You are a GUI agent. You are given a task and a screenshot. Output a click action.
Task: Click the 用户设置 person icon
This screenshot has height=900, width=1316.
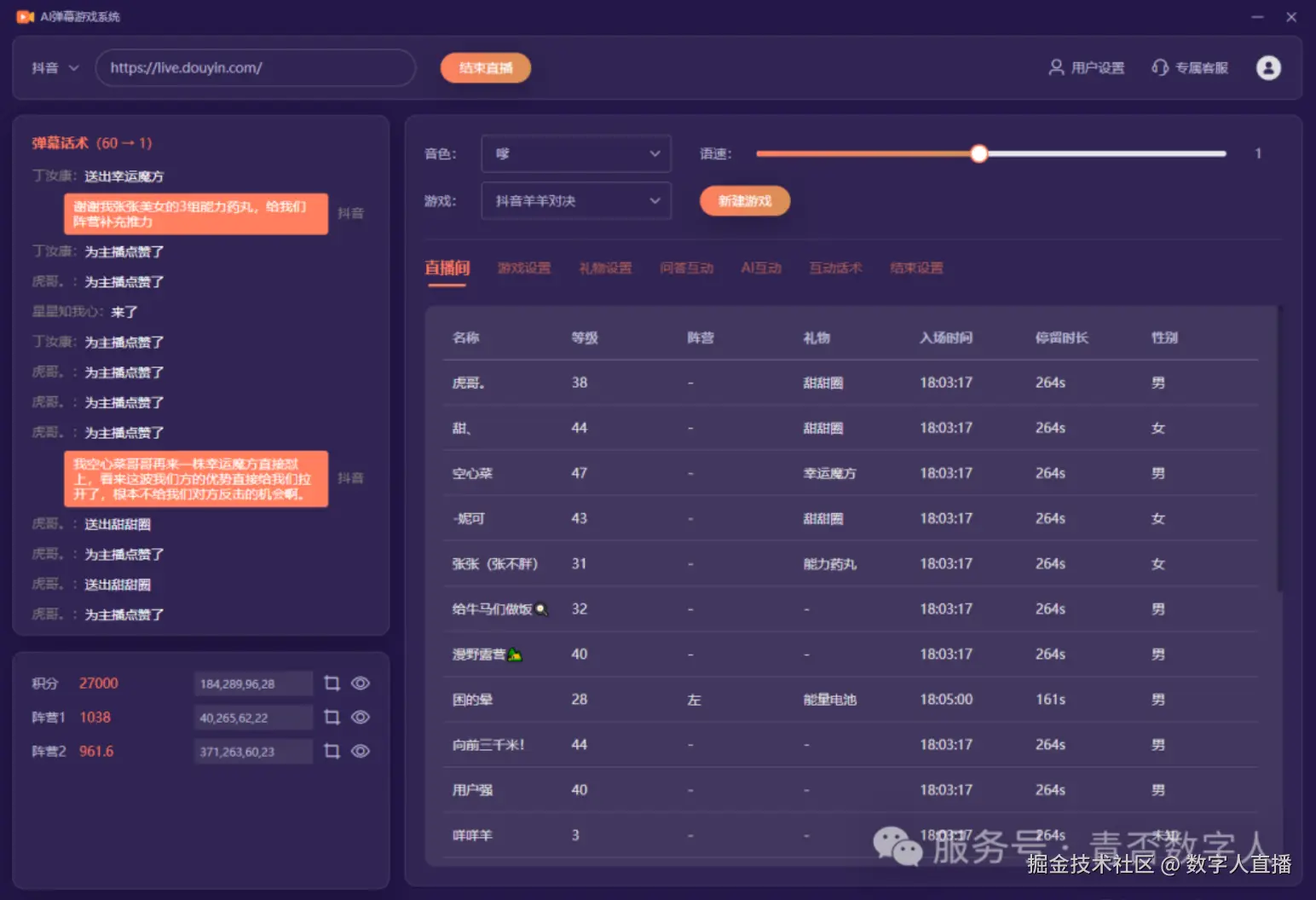[1056, 67]
